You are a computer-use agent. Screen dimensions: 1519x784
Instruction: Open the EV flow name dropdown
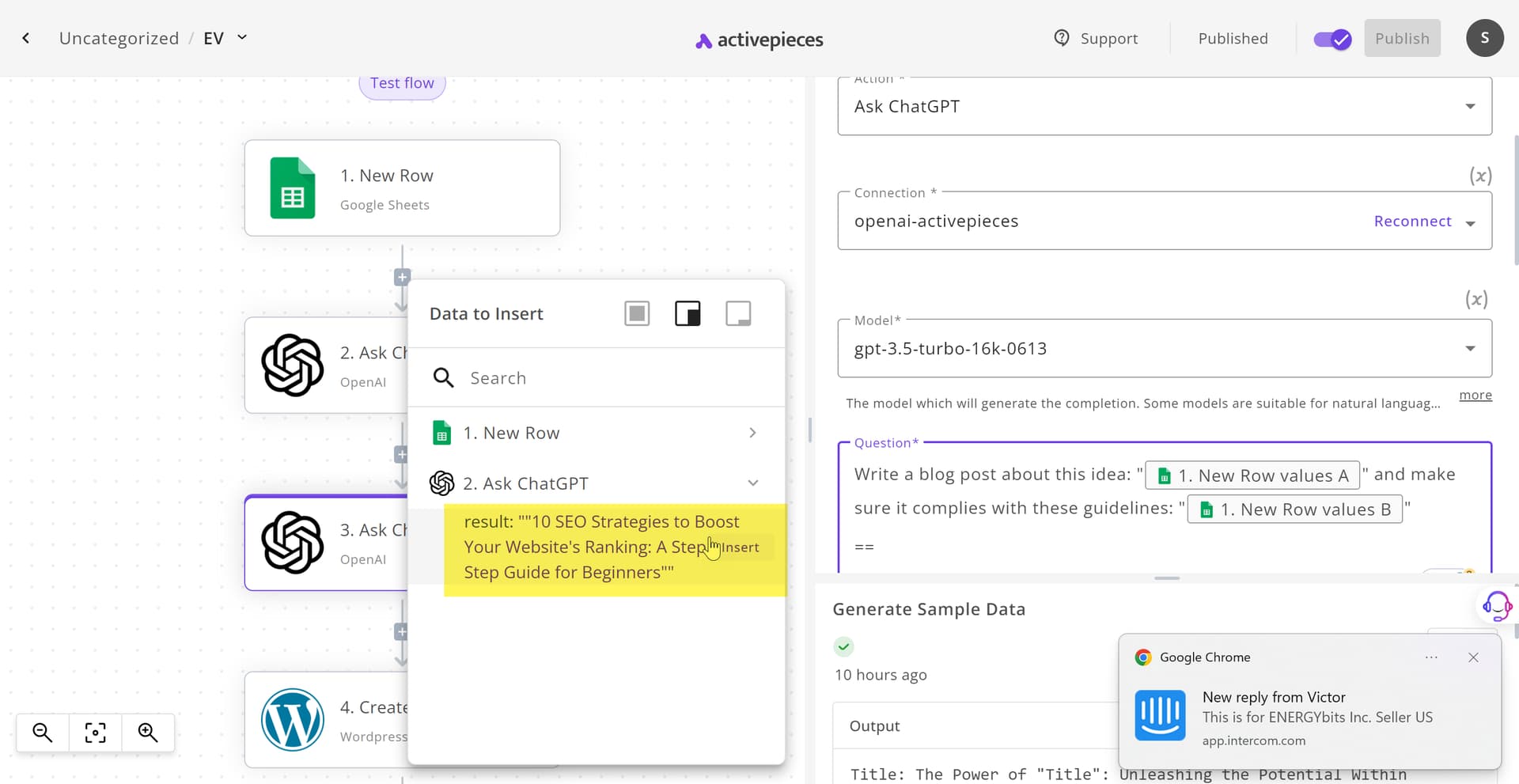point(242,37)
